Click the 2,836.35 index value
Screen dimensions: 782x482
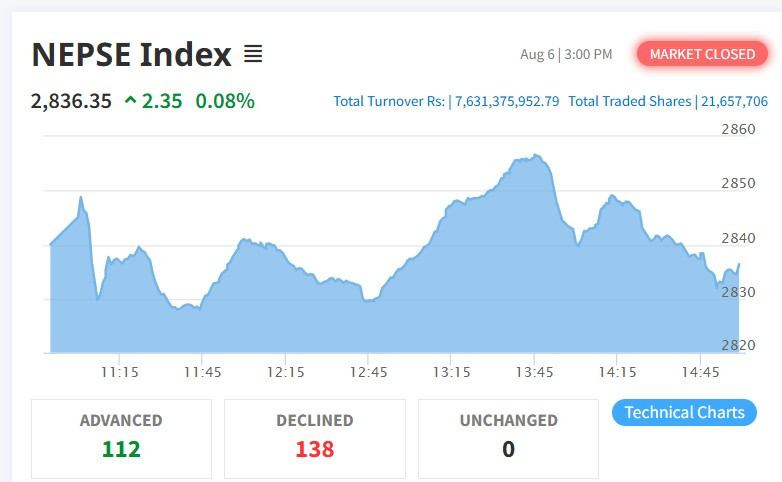point(71,101)
